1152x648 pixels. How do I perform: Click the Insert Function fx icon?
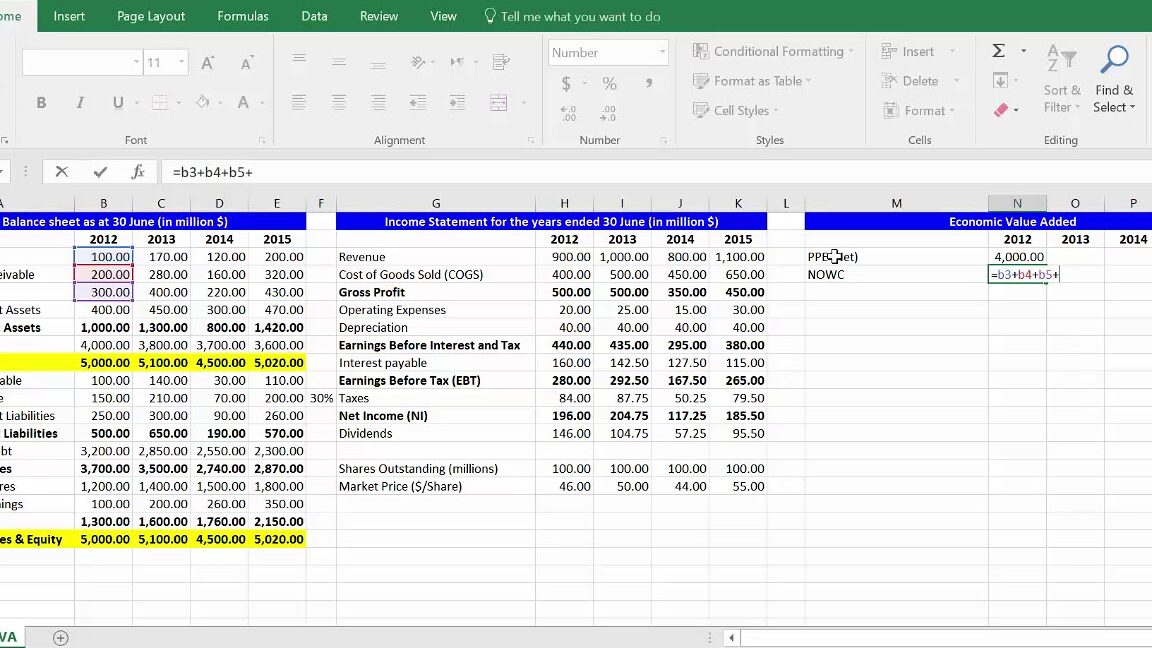138,172
